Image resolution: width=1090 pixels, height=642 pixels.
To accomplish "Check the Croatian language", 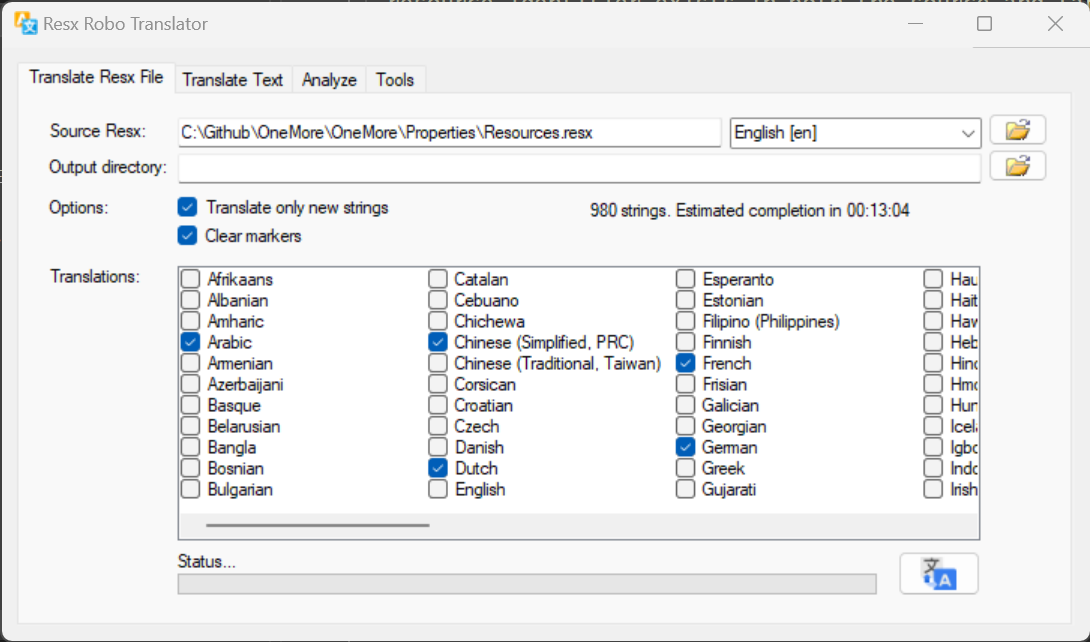I will coord(438,405).
